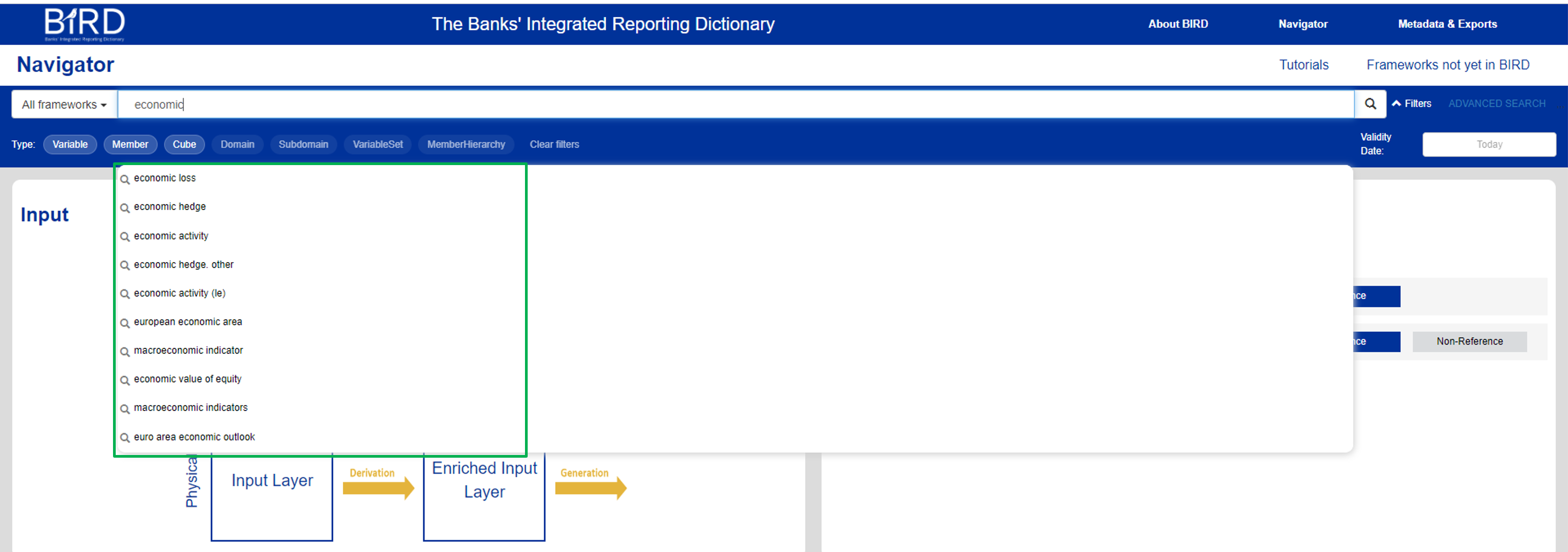Enable the Domain type filter
Screen dimensions: 1568x552
coord(237,144)
